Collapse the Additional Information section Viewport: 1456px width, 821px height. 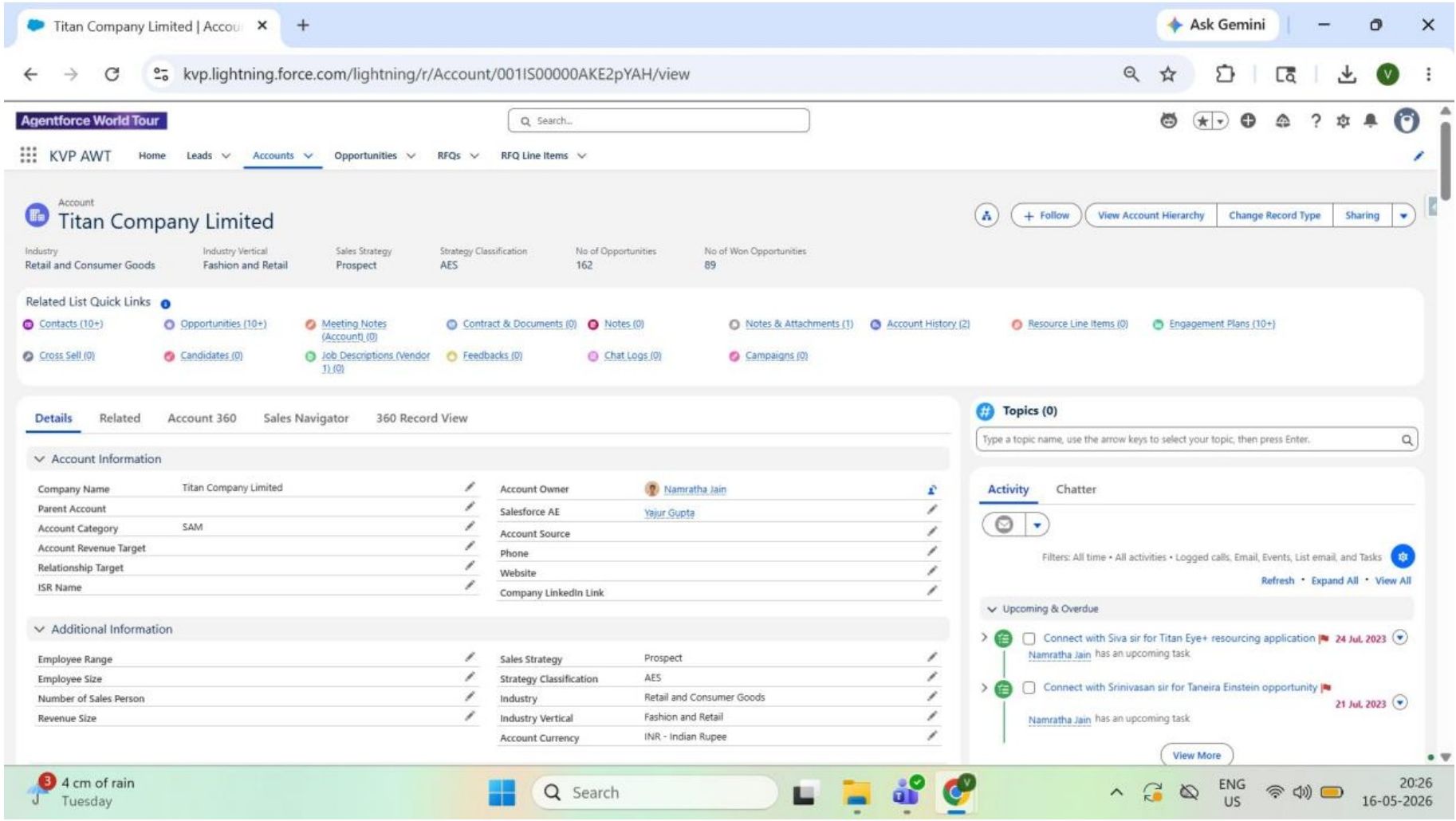tap(40, 630)
